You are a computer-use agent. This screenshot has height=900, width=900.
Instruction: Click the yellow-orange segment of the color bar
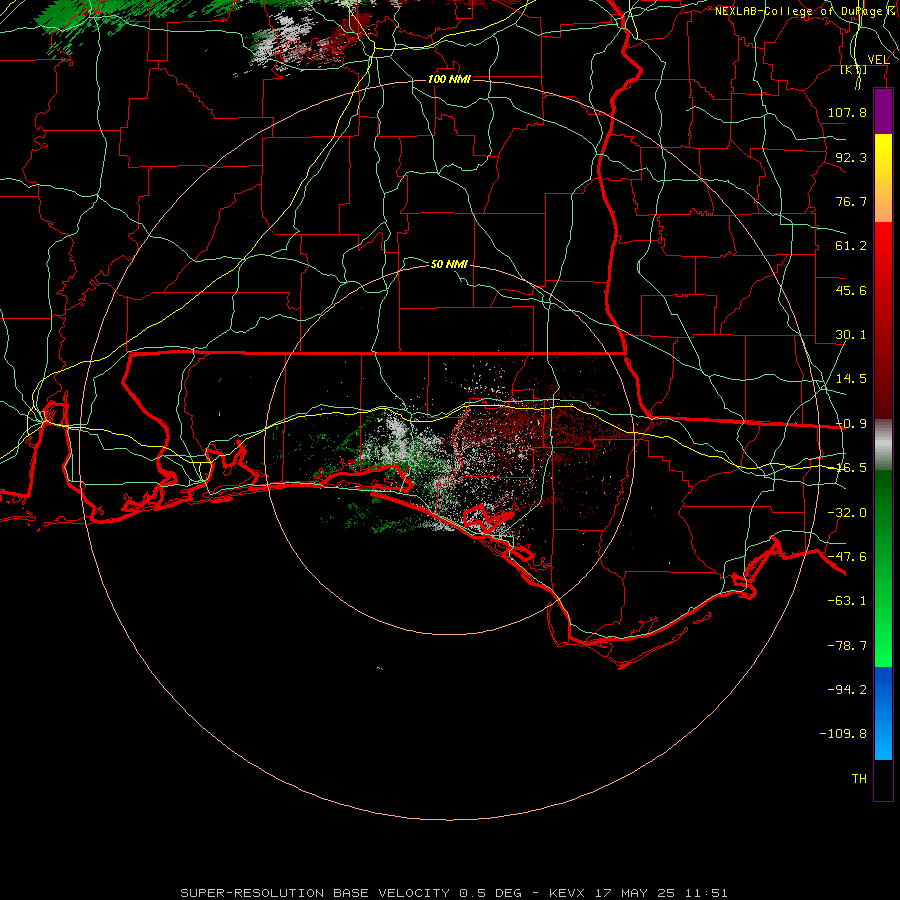coord(883,178)
